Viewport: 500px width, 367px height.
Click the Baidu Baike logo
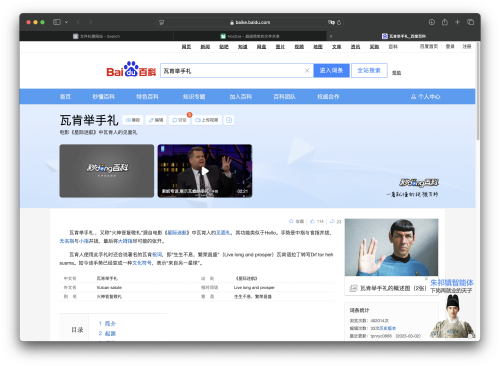131,69
